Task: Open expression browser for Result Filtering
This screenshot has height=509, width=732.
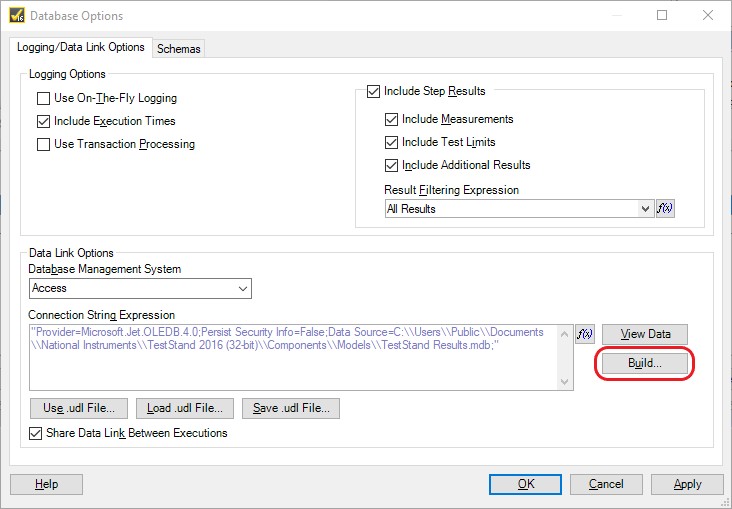Action: tap(665, 208)
